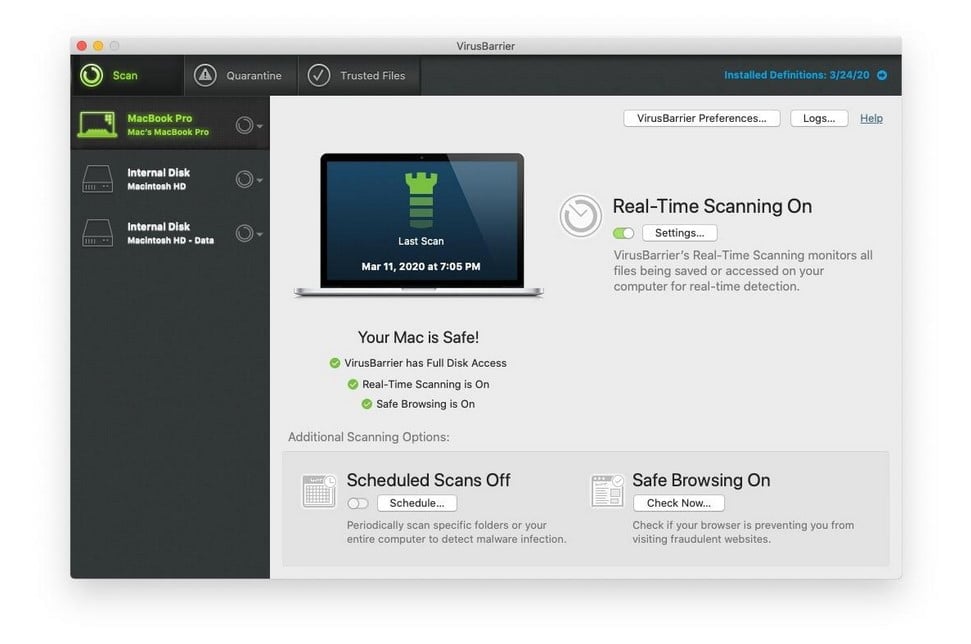971x644 pixels.
Task: Open the Trusted Files tab
Action: pos(359,76)
